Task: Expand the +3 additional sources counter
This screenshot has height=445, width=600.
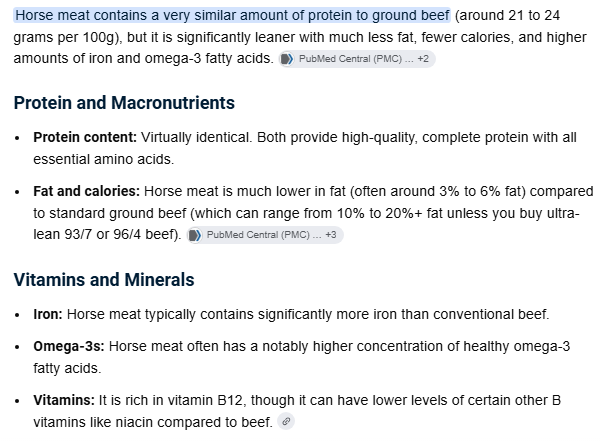Action: tap(331, 235)
